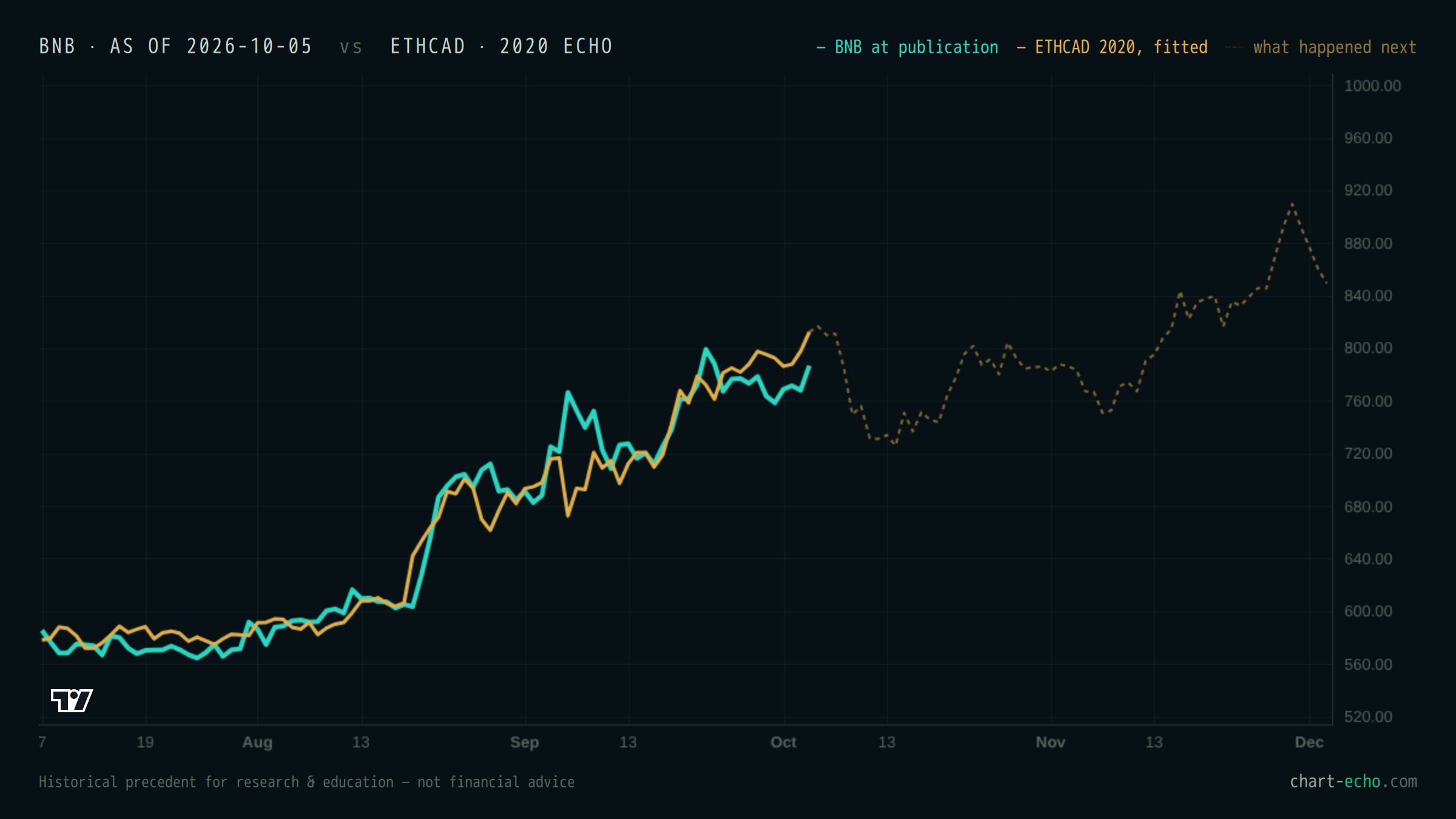
Task: Click the 760.00 price axis label
Action: pos(1368,401)
